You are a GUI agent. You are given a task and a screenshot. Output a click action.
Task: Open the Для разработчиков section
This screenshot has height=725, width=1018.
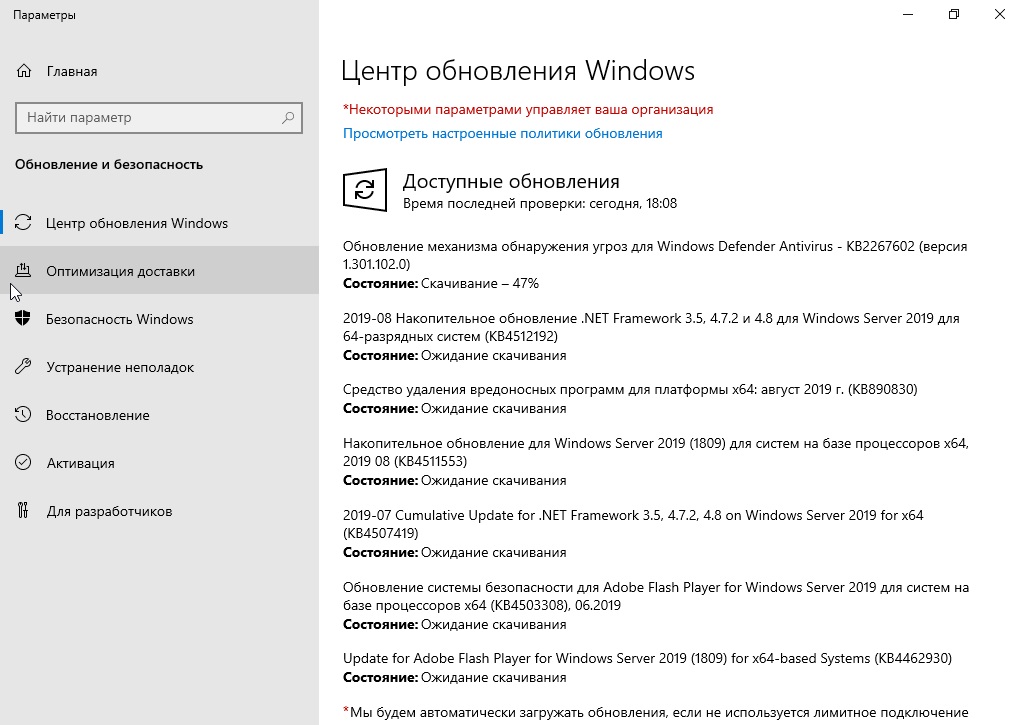click(109, 511)
